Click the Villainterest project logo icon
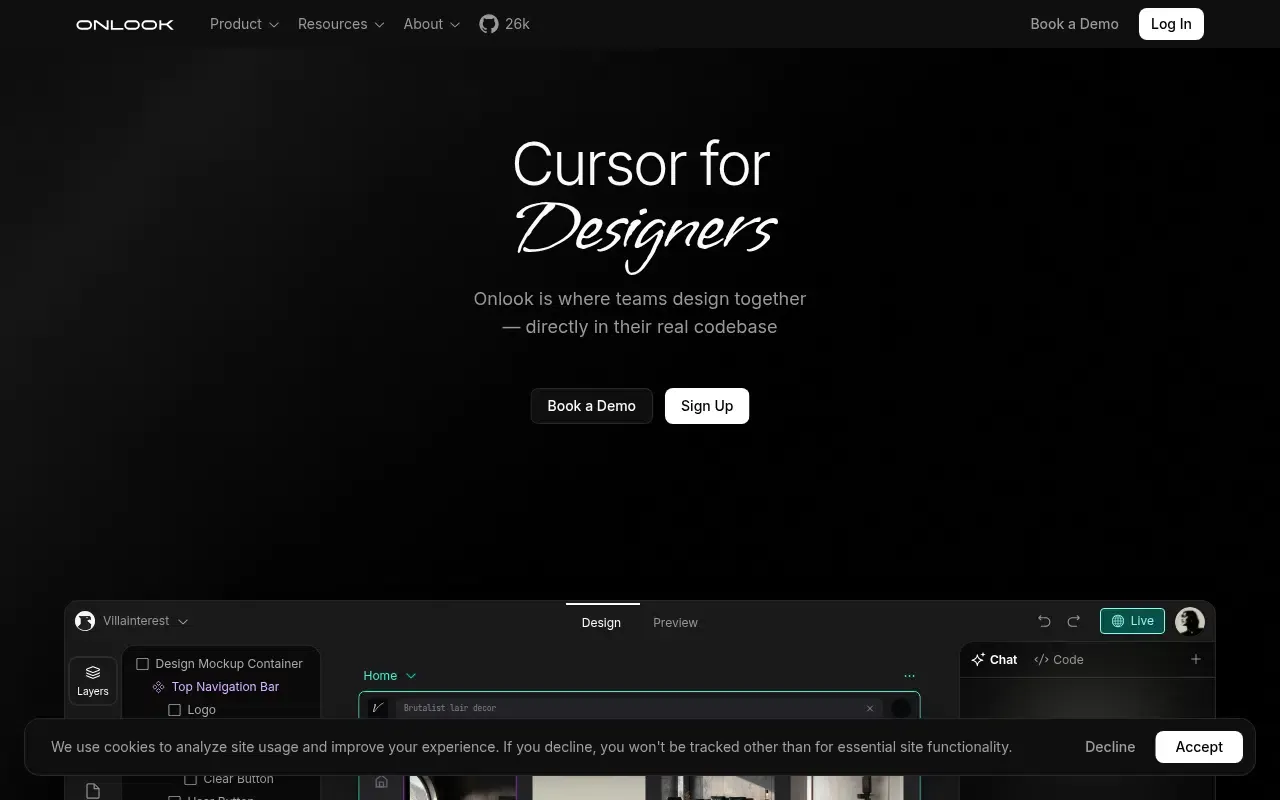Screen dimensions: 1280x800 click(85, 621)
